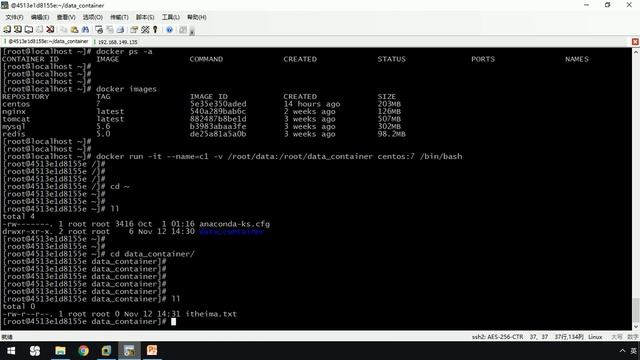
Task: Click the Connect toolbar icon
Action: [7, 29]
